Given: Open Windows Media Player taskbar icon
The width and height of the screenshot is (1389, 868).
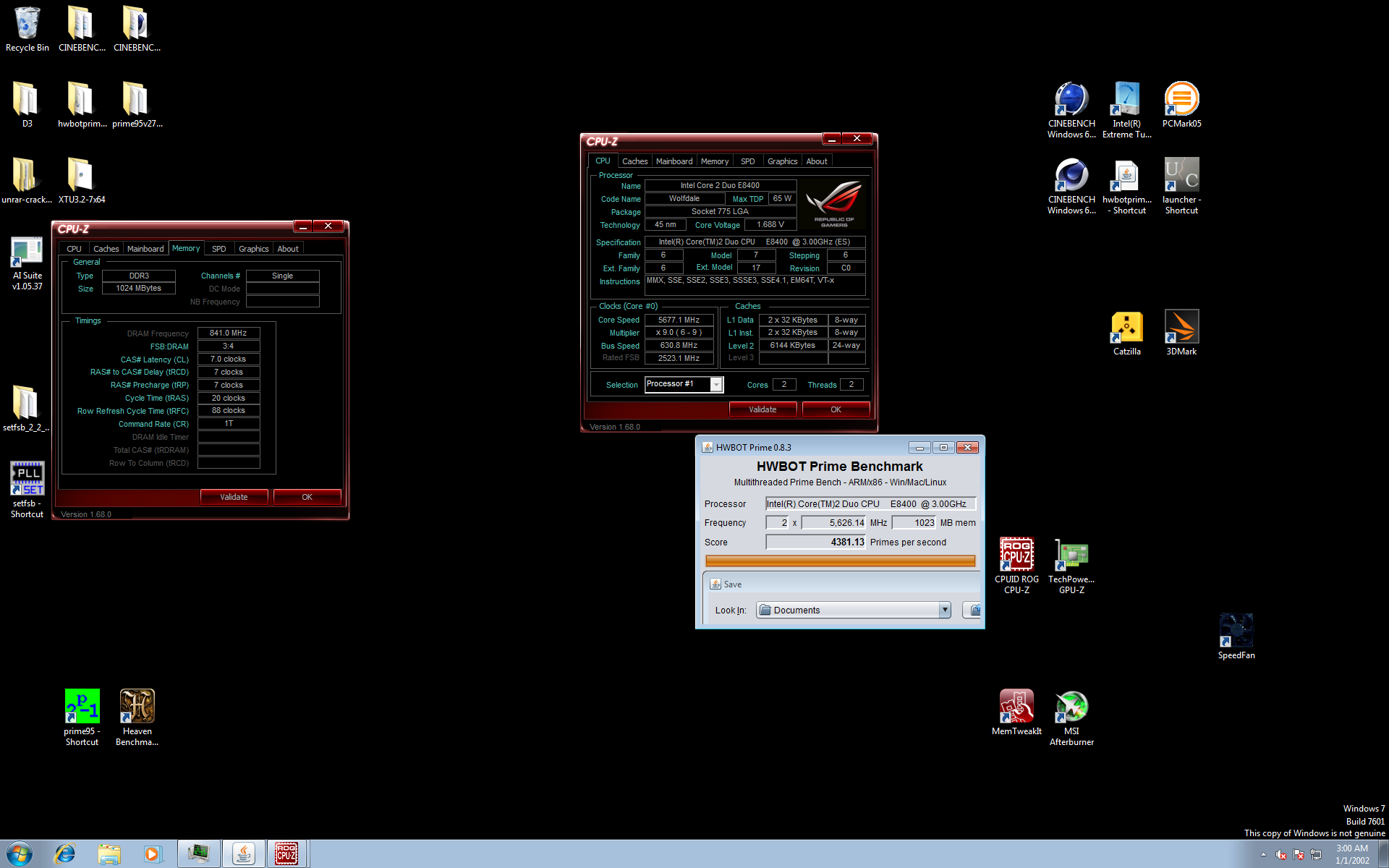Looking at the screenshot, I should 153,854.
